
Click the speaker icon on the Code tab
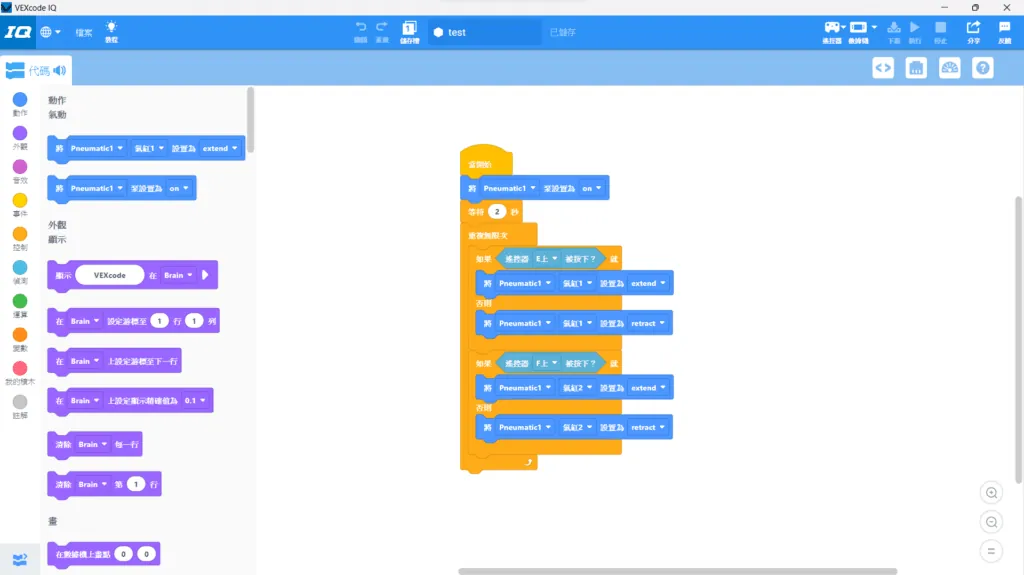(x=60, y=71)
